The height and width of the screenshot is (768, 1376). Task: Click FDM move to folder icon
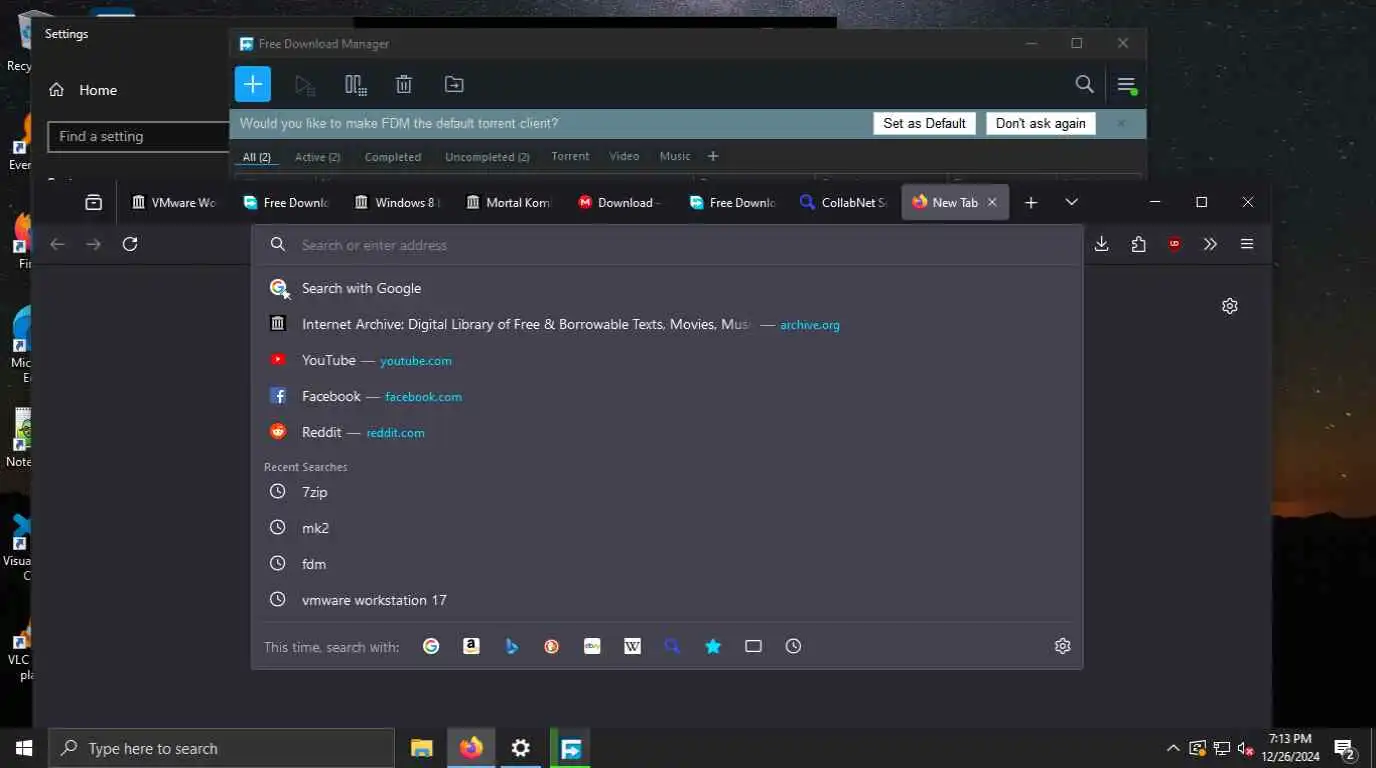(454, 85)
